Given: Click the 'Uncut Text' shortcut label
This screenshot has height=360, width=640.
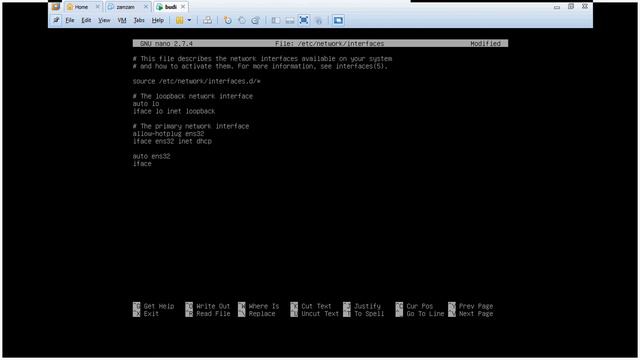Looking at the screenshot, I should 320,313.
